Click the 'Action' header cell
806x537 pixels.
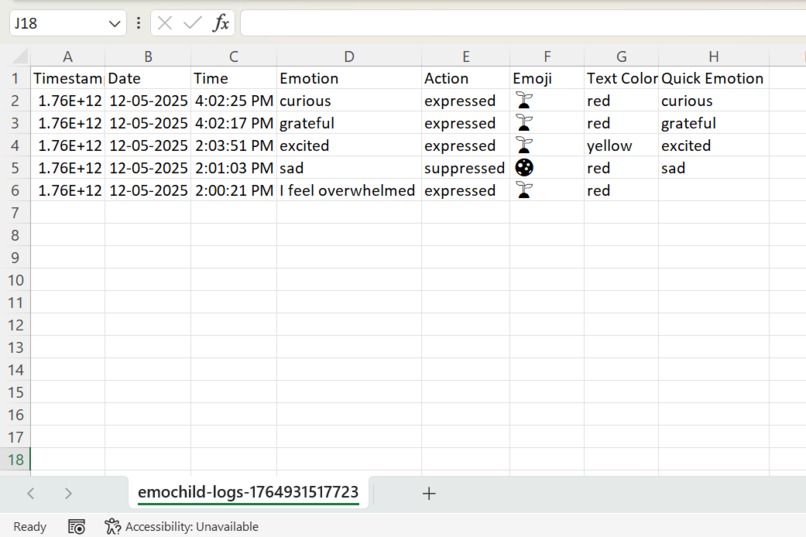click(x=466, y=79)
